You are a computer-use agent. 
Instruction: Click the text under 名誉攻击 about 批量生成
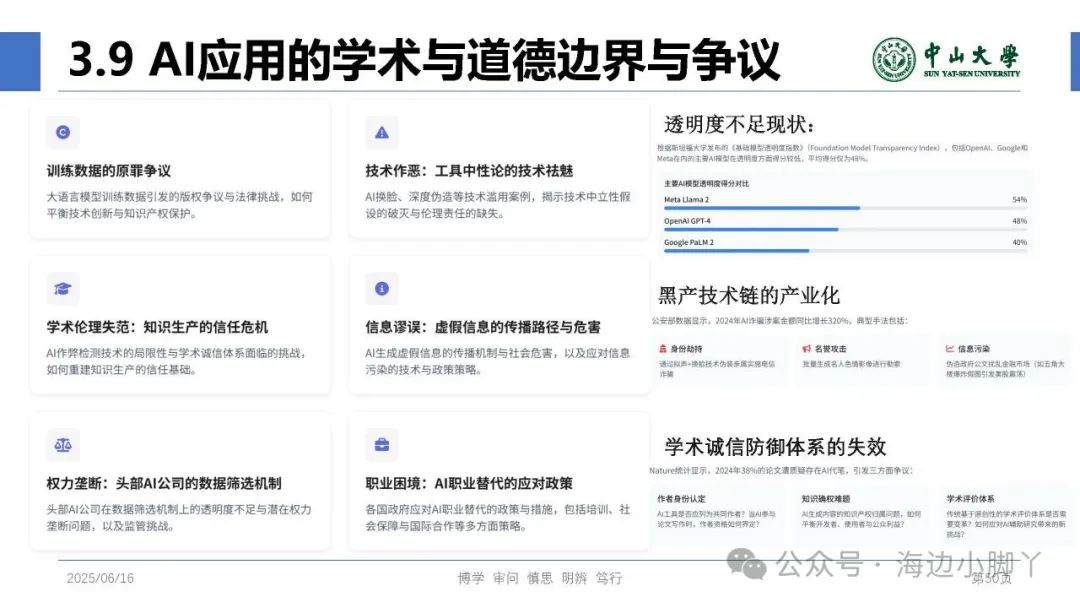click(851, 364)
